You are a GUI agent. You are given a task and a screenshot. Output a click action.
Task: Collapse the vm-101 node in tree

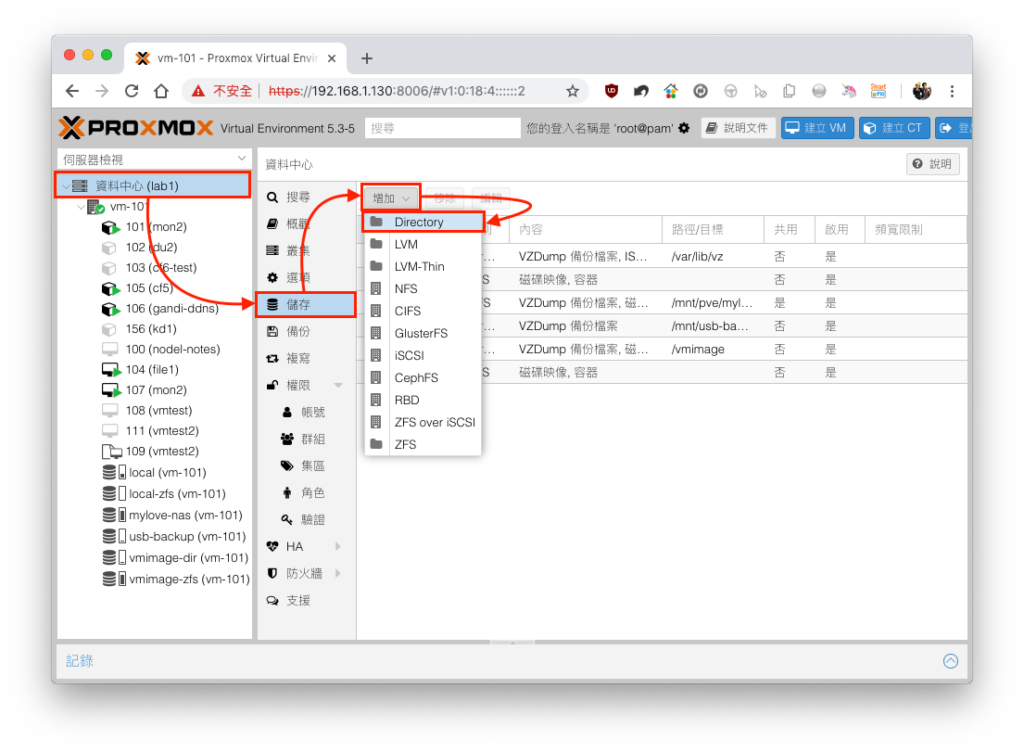tap(81, 207)
